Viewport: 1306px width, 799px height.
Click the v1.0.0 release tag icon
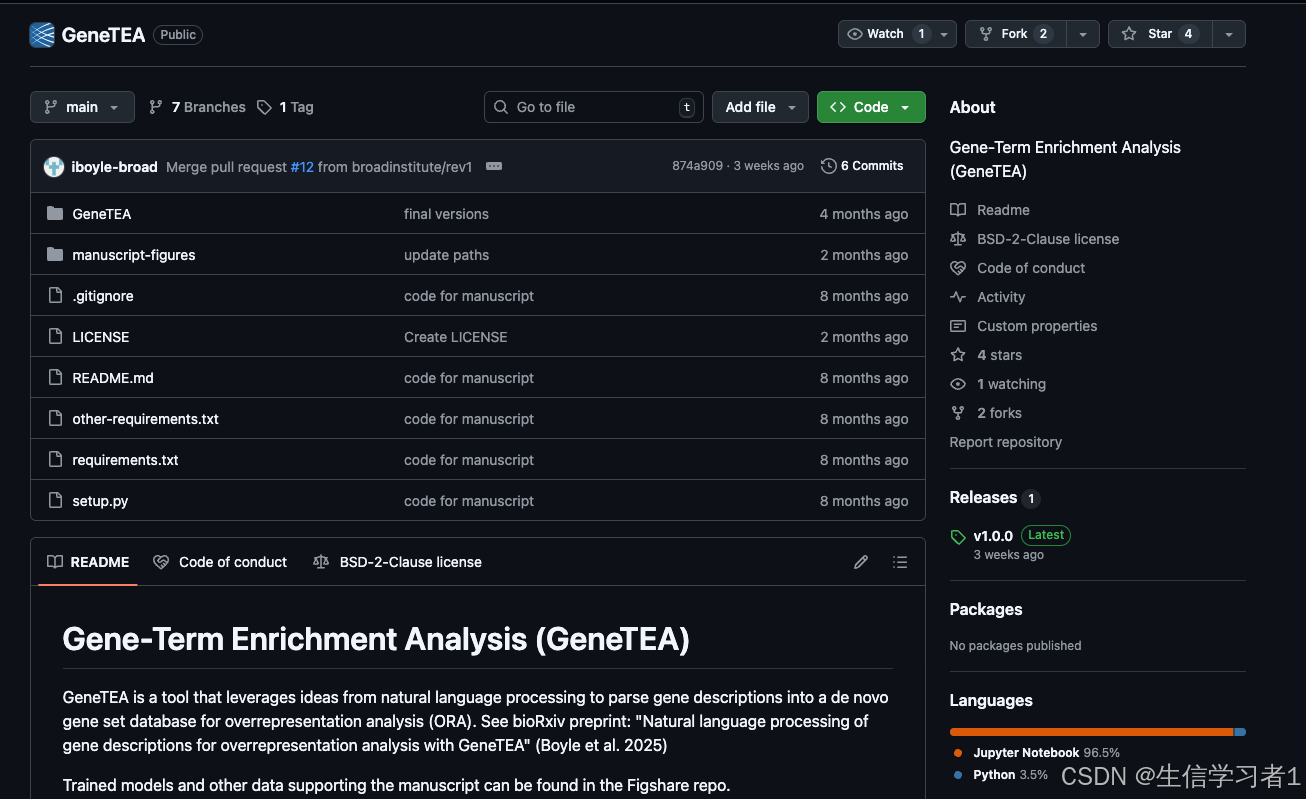[x=958, y=536]
